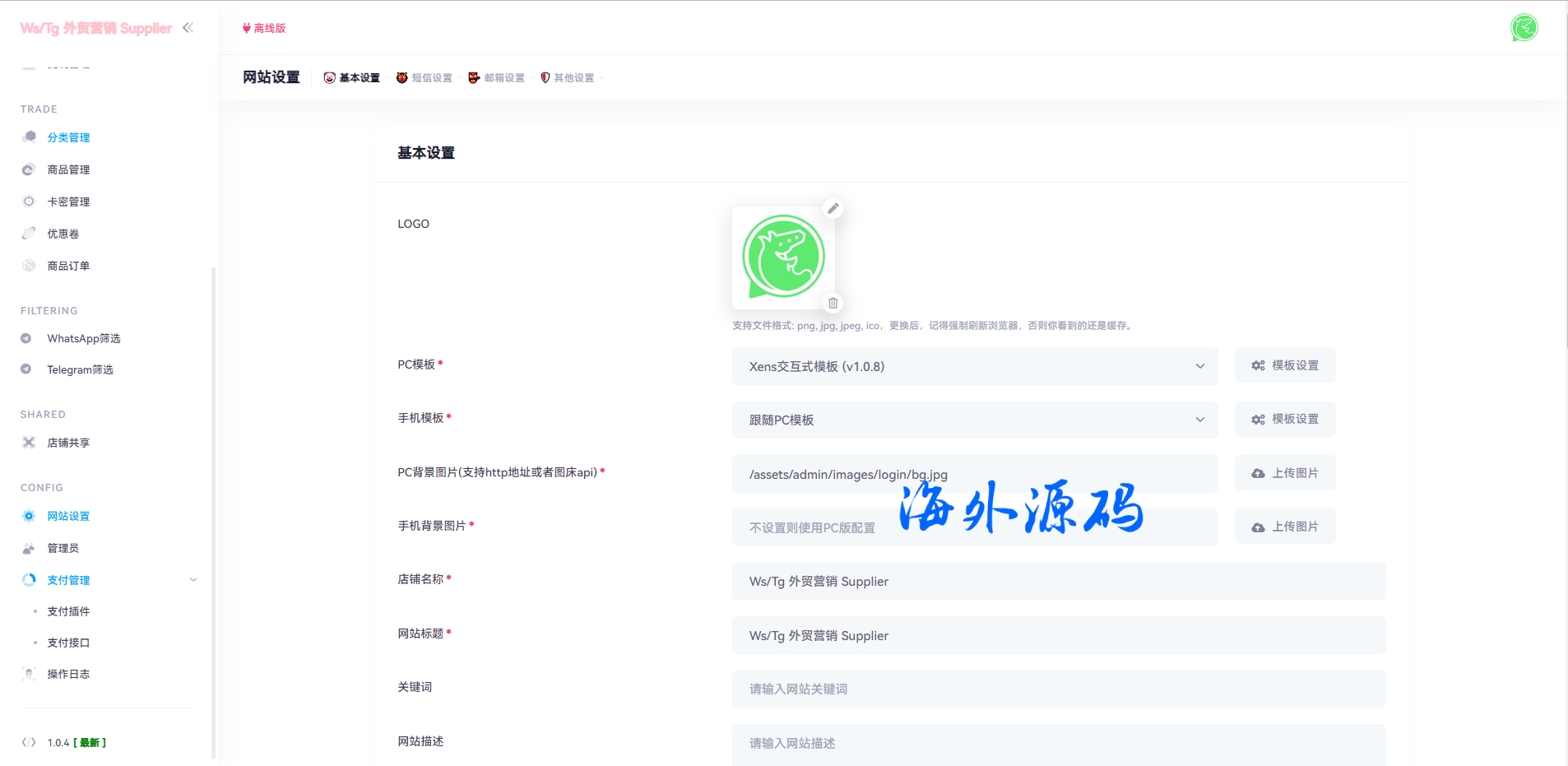Screen dimensions: 1568x766
Task: Open 支付插件 submenu item
Action: click(68, 611)
